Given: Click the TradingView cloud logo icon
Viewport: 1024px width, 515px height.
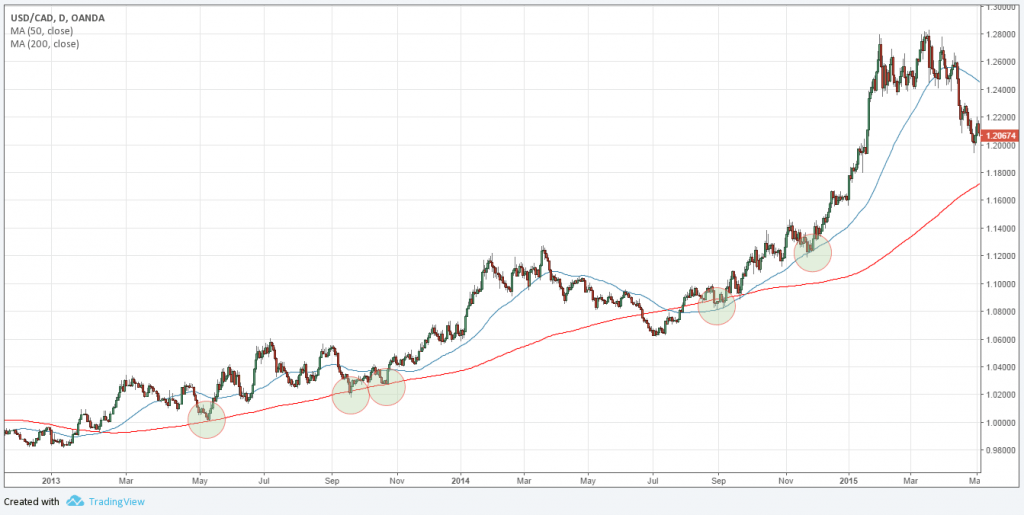Looking at the screenshot, I should point(75,501).
